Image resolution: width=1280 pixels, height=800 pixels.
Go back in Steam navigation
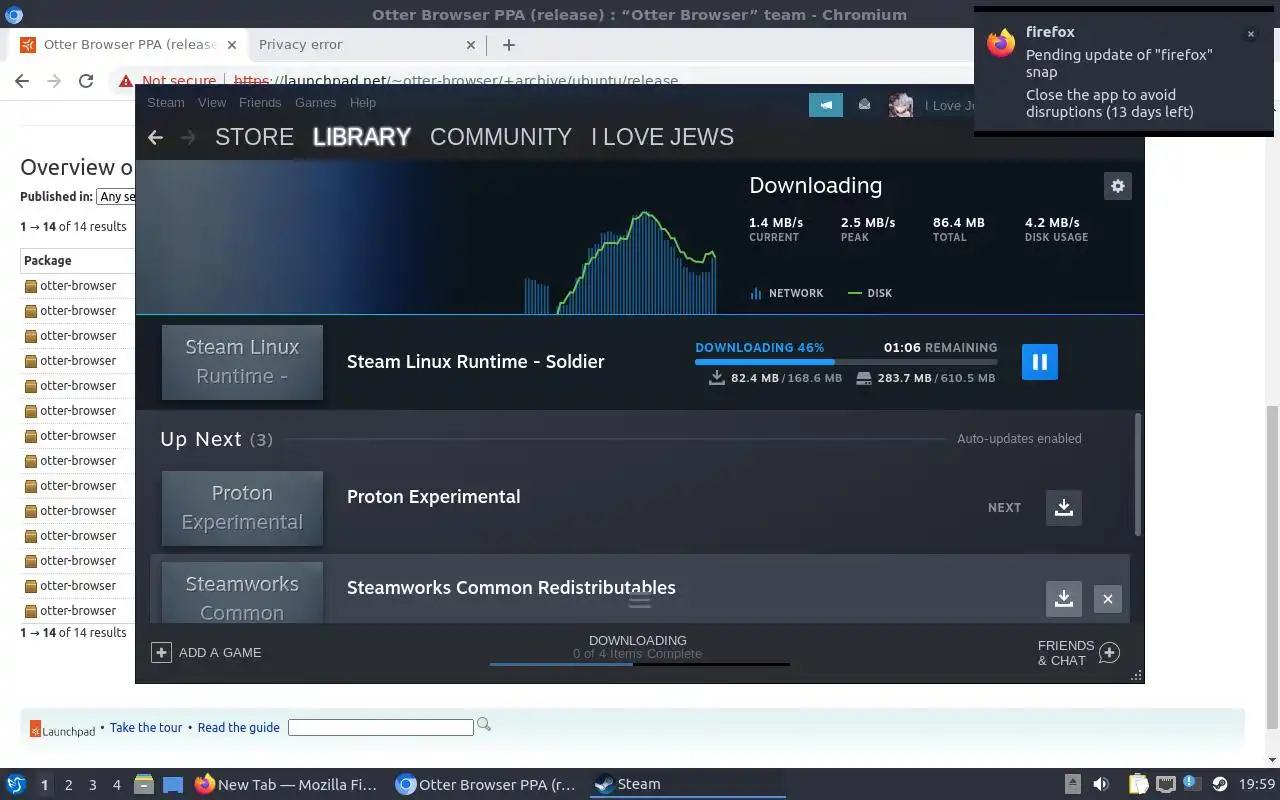(x=155, y=137)
